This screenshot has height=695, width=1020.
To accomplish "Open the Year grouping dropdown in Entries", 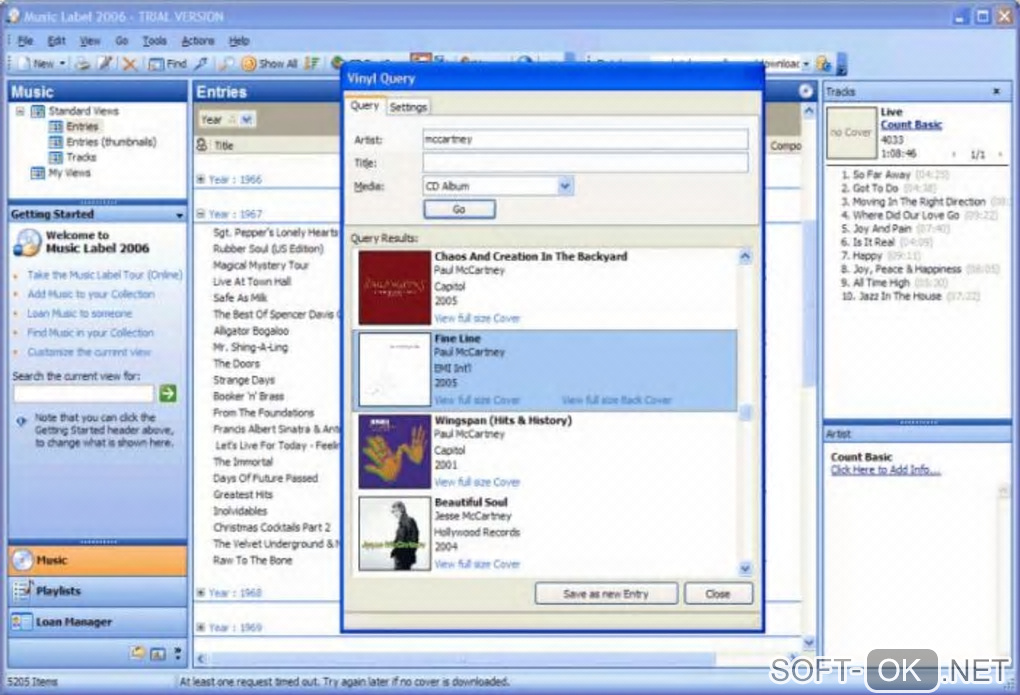I will 247,120.
